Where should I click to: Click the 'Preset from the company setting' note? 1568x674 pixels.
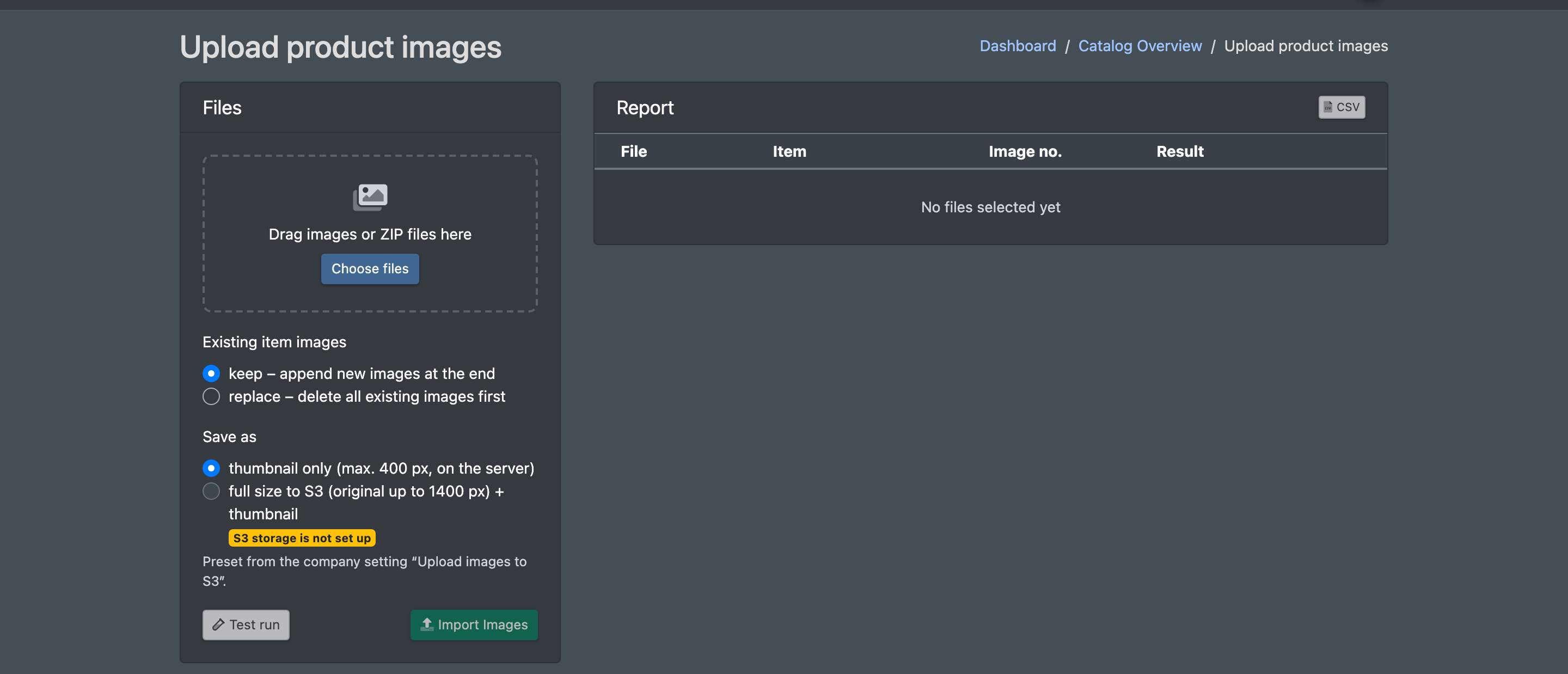pos(365,571)
